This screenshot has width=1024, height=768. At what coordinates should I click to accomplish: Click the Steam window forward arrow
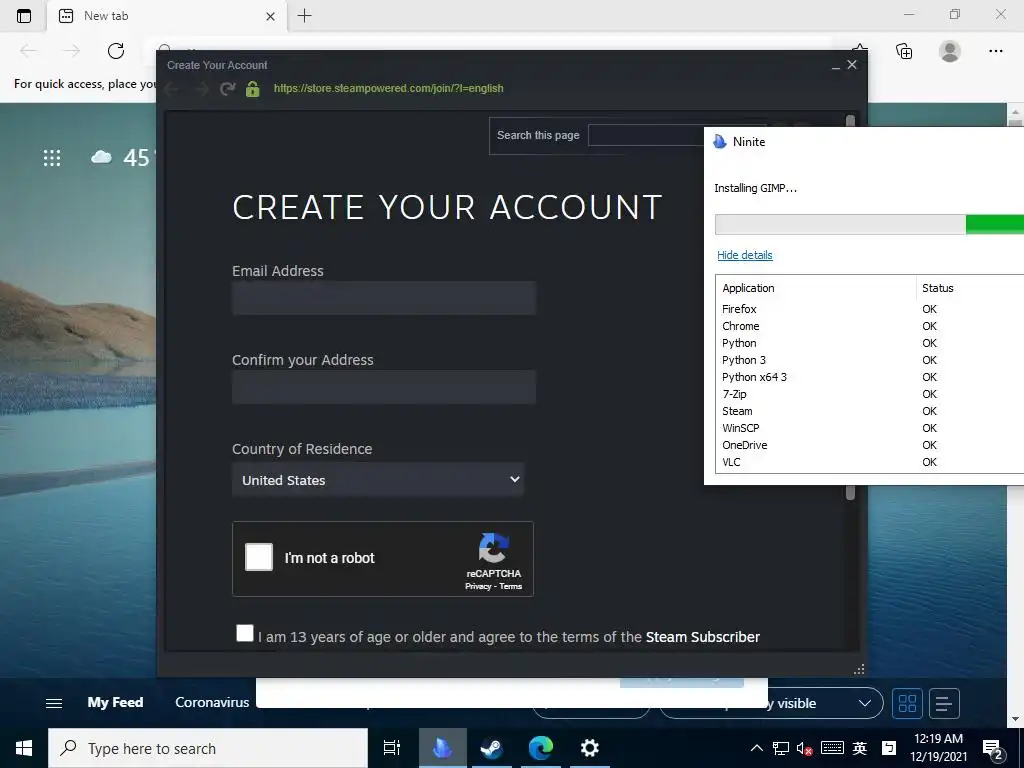coord(201,88)
